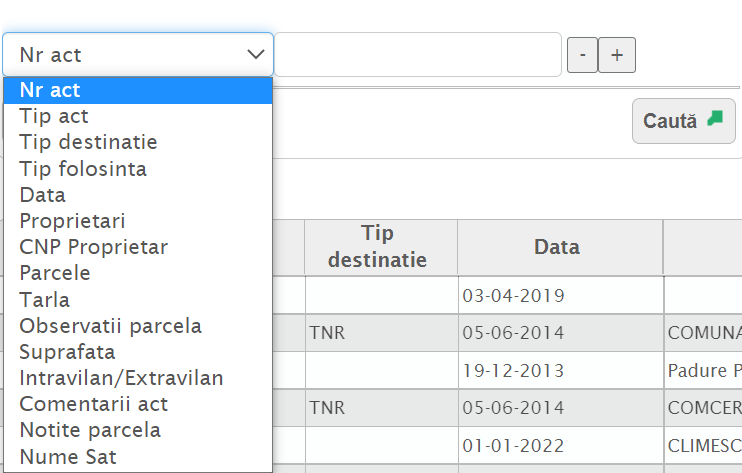Viewport: 742px width, 473px height.
Task: Choose Suprafata from filter list
Action: pos(138,352)
